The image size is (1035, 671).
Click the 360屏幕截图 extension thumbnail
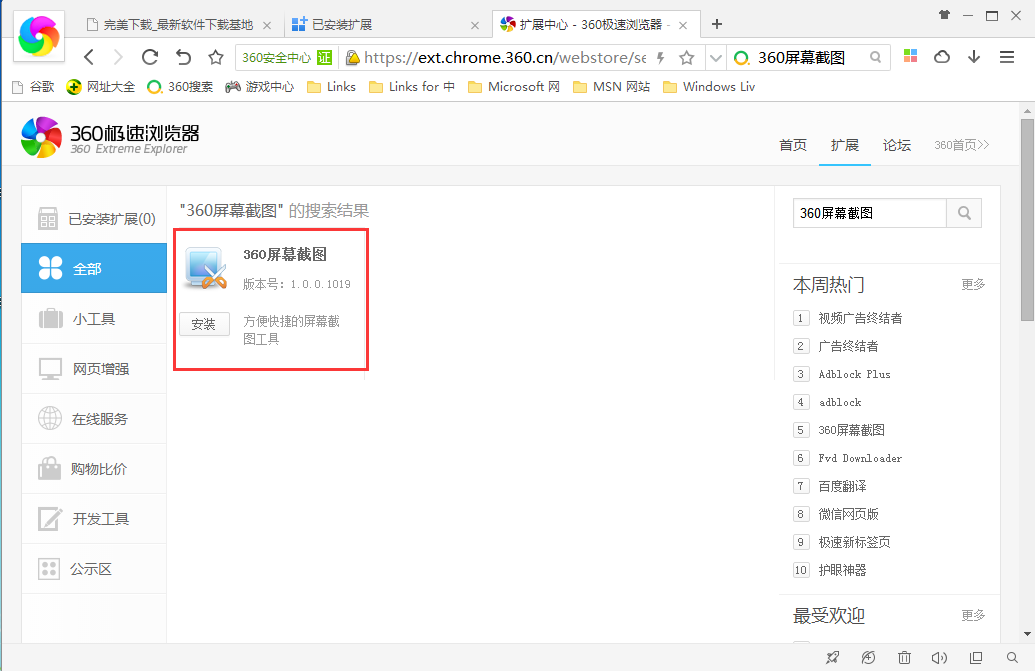coord(206,269)
